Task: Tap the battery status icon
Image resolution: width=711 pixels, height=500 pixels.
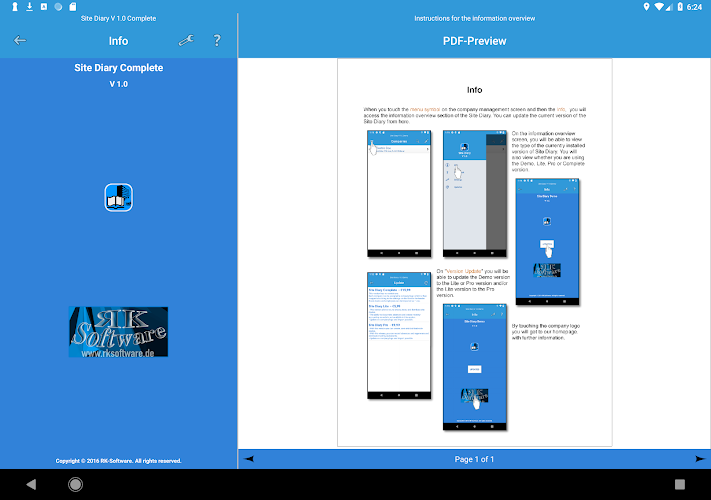Action: click(x=680, y=6)
